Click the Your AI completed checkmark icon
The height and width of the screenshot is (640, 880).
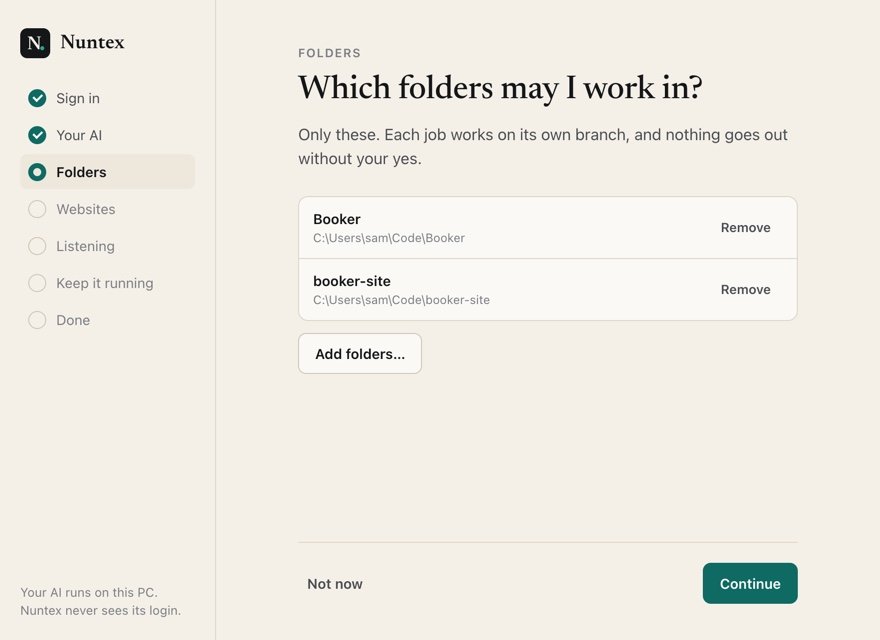[37, 135]
